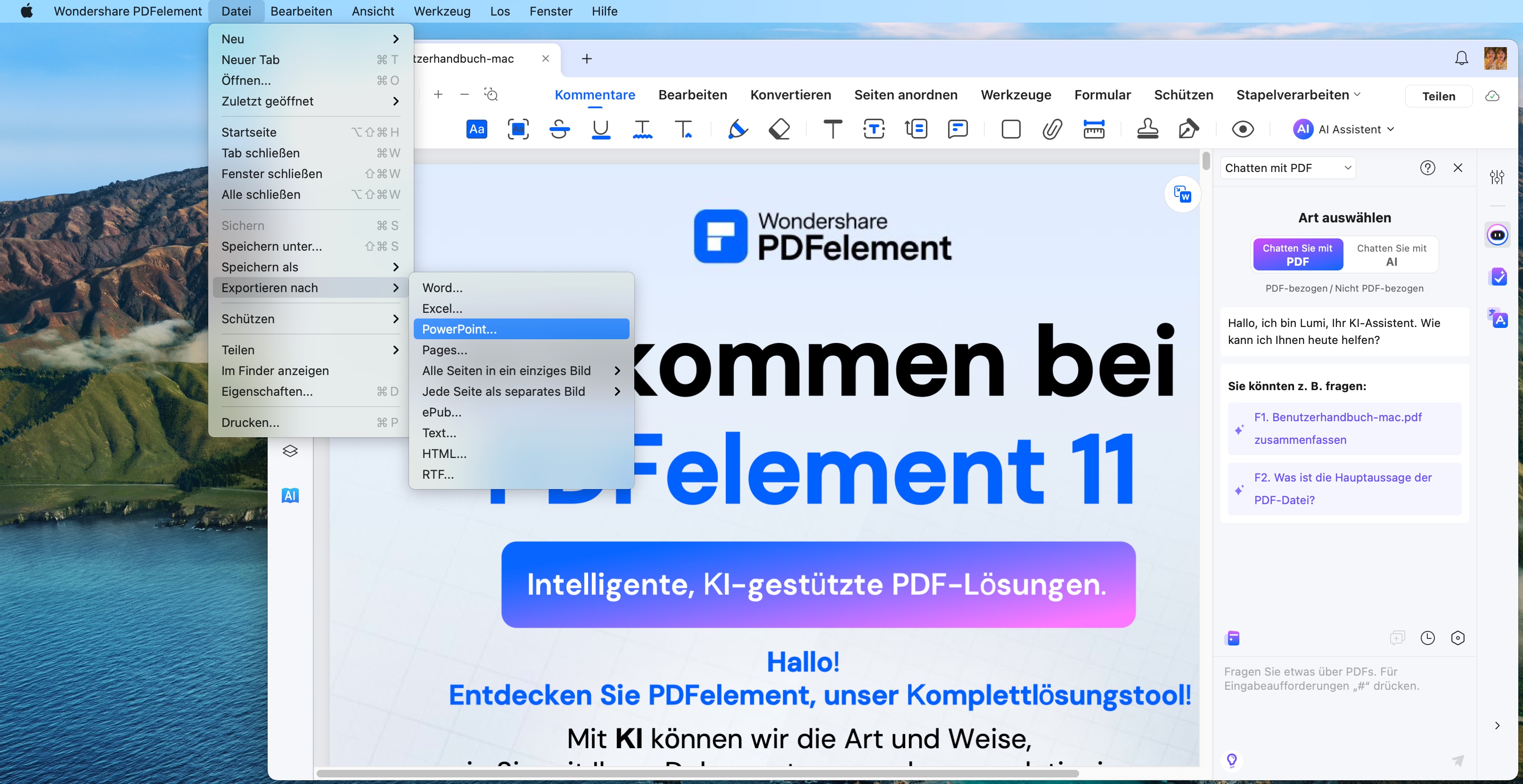
Task: Open the Ansicht menu in menu bar
Action: pyautogui.click(x=372, y=11)
